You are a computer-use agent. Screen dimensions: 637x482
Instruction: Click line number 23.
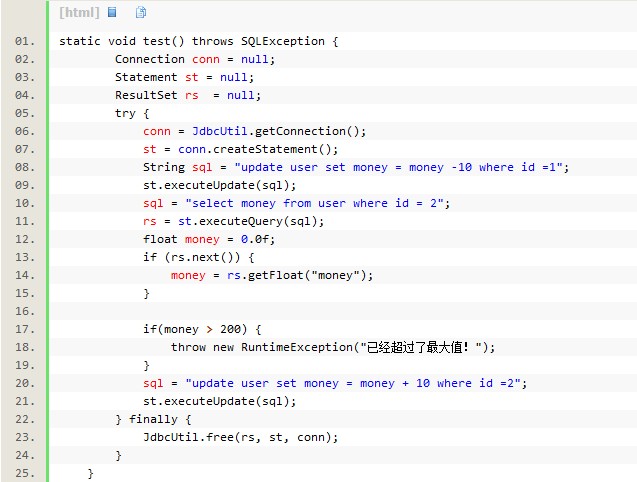25,437
